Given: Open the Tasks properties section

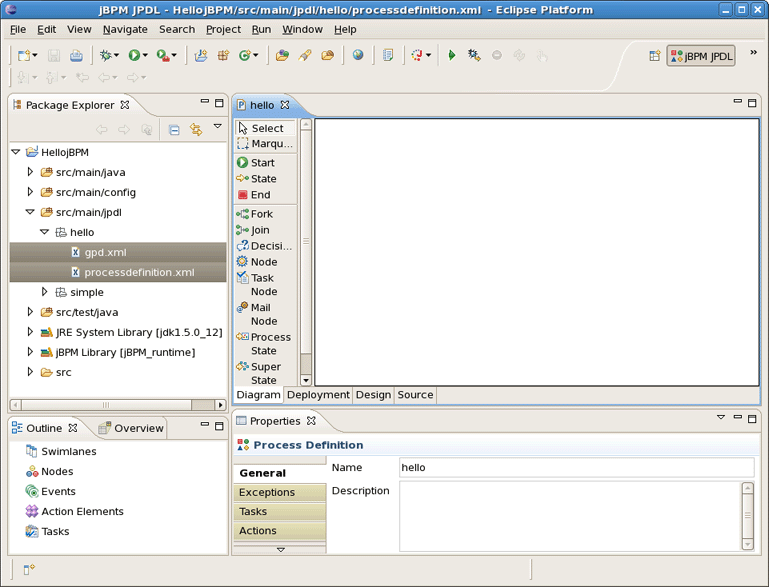Looking at the screenshot, I should tap(280, 511).
